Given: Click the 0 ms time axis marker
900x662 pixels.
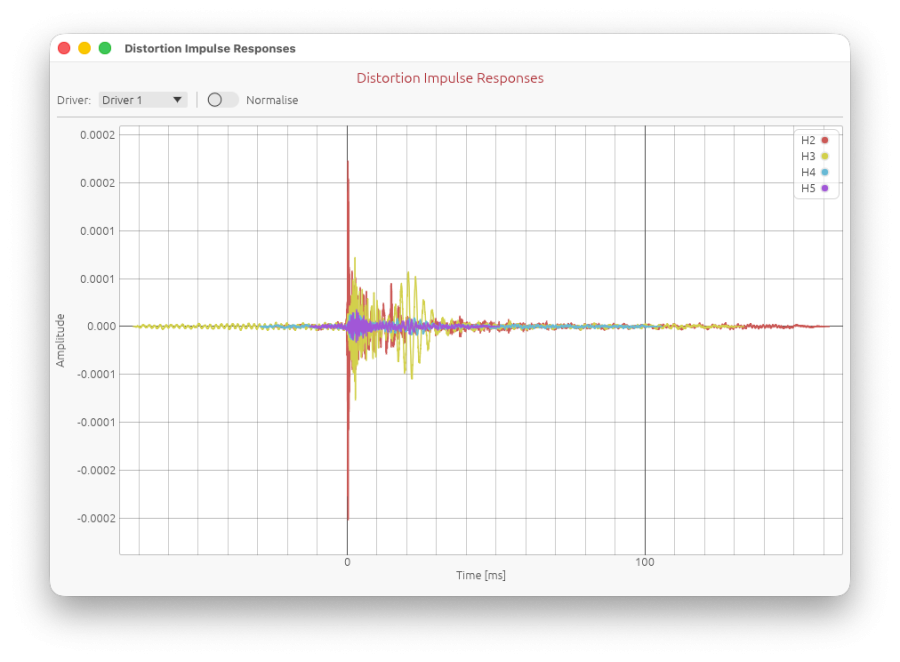Looking at the screenshot, I should [347, 562].
